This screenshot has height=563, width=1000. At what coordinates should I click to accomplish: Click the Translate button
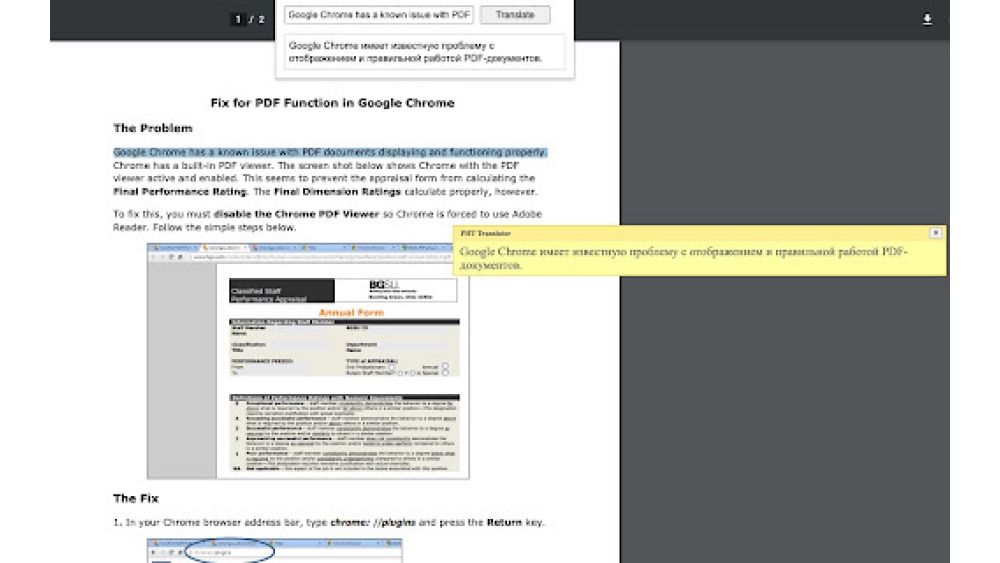coord(515,15)
